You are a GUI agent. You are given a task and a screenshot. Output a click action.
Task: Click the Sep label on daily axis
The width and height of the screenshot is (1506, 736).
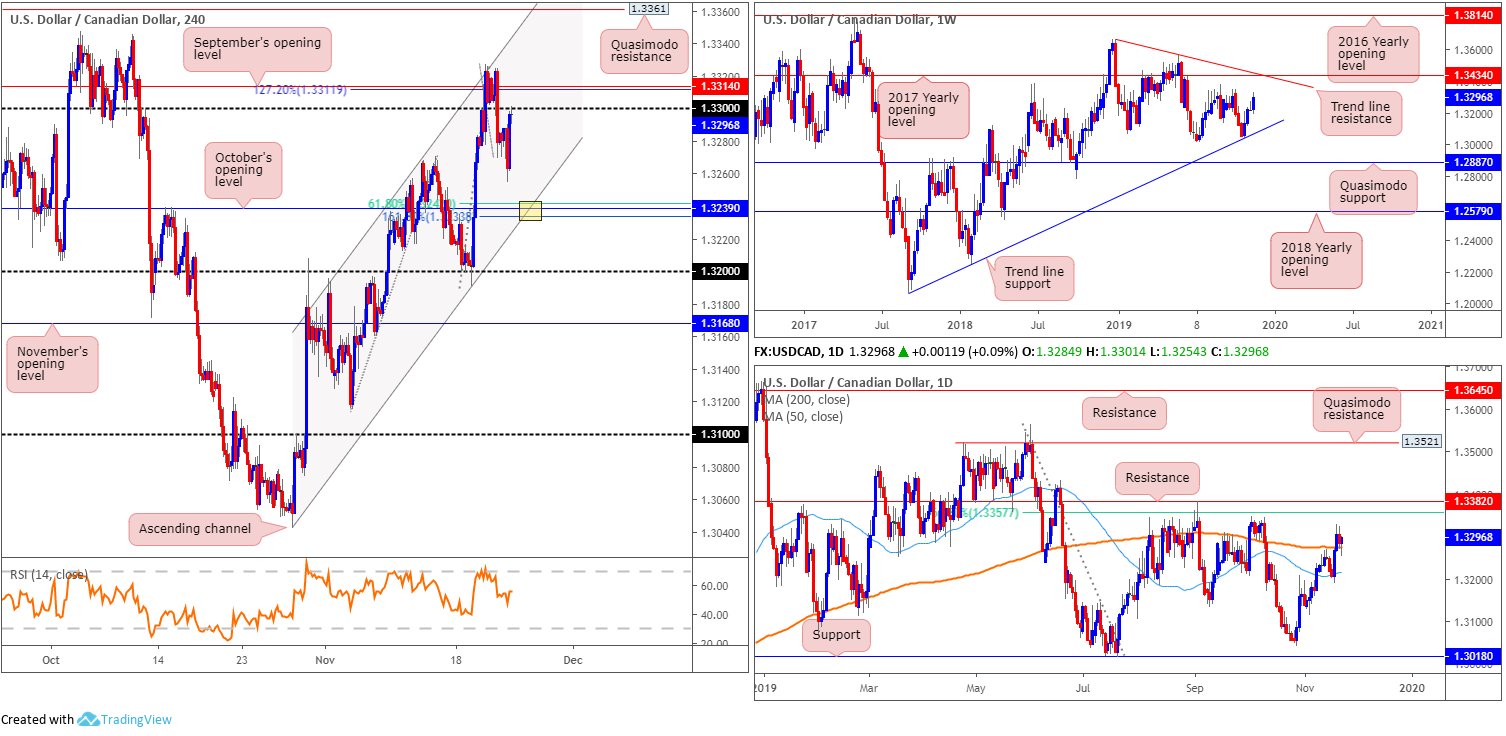click(x=1194, y=690)
